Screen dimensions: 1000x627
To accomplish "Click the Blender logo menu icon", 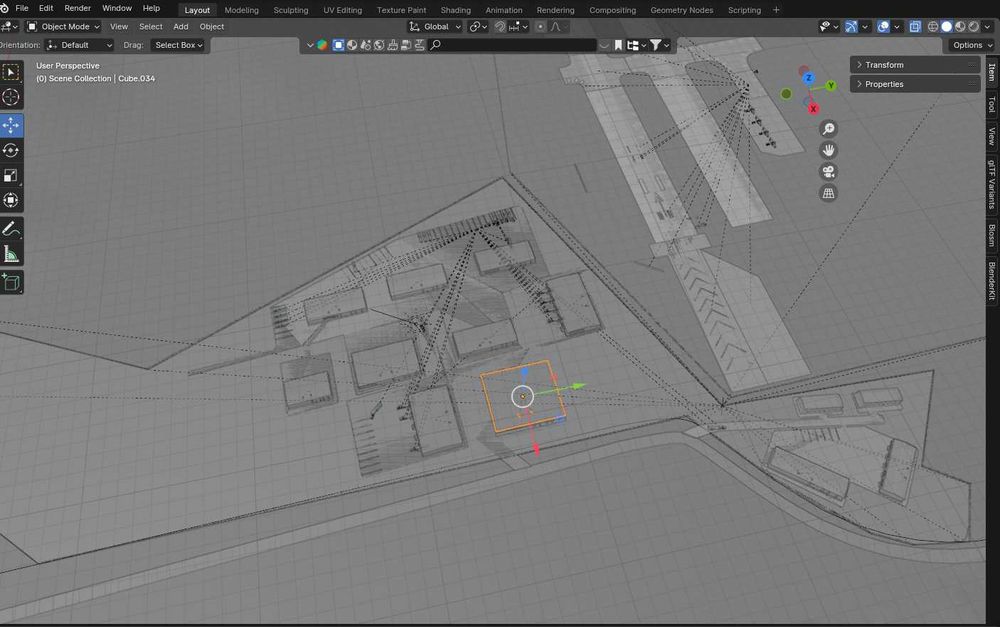I will point(4,8).
